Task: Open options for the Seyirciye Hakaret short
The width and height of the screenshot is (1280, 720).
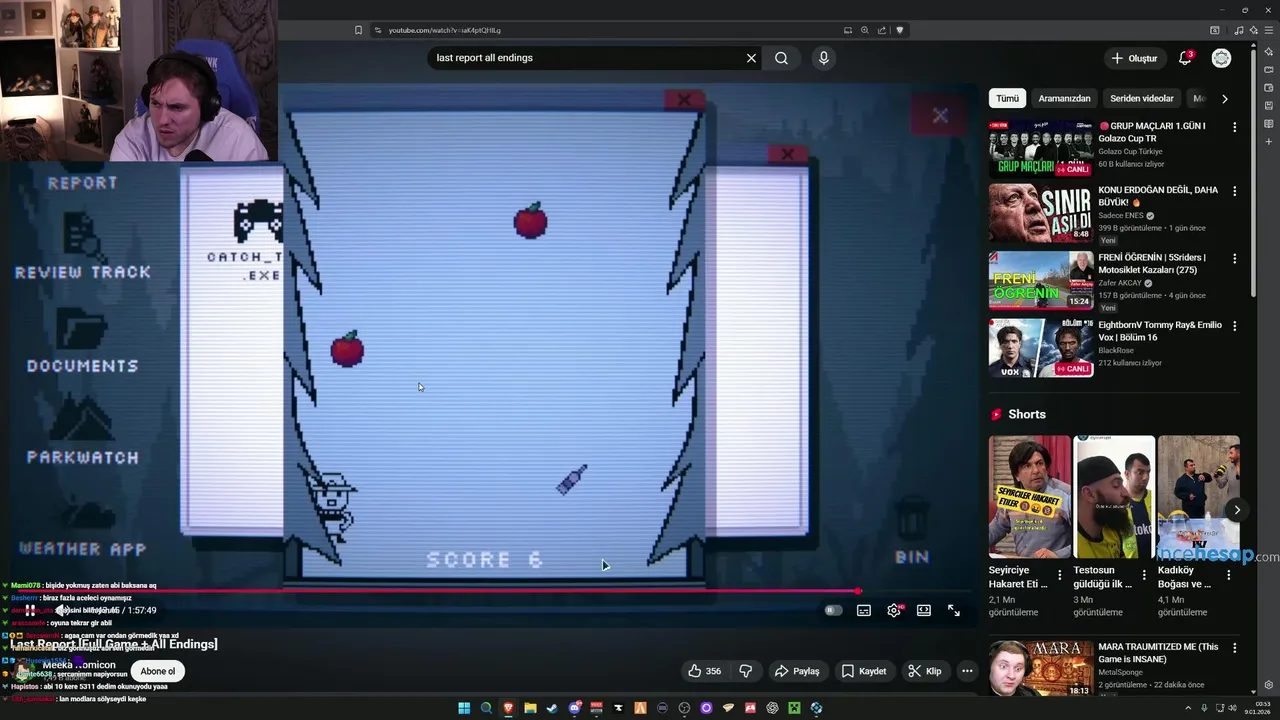Action: 1060,575
